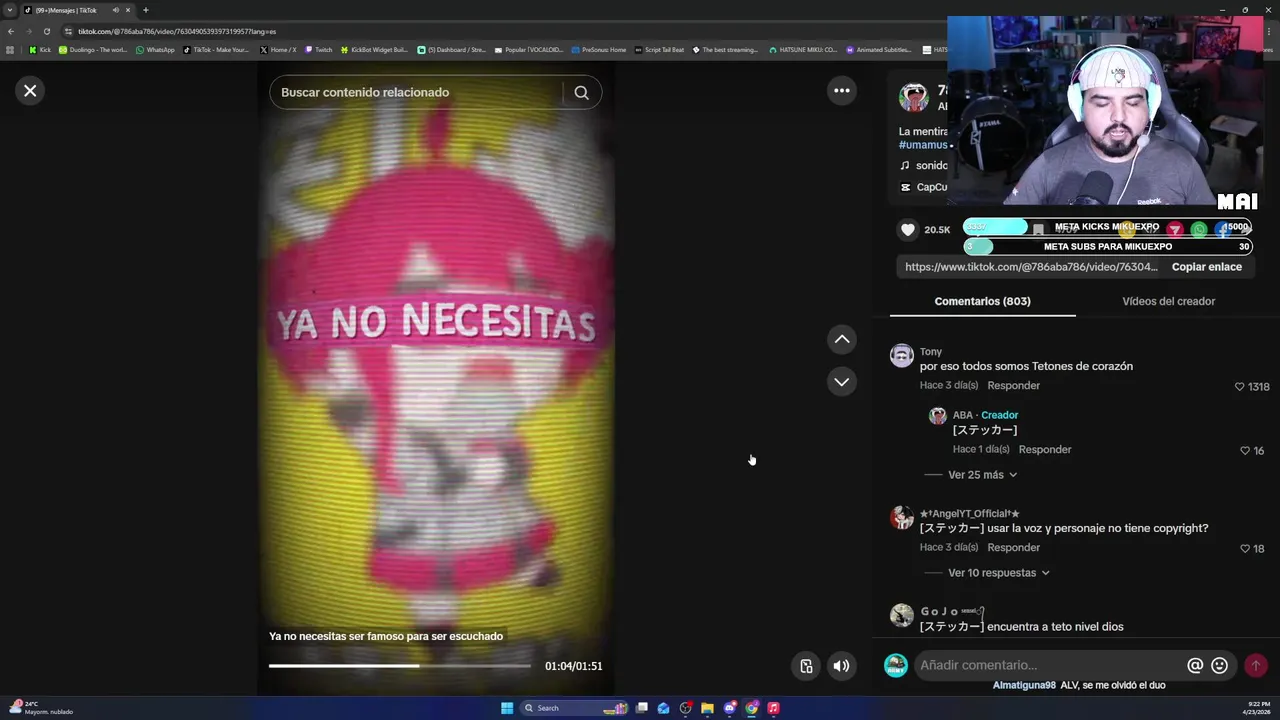Open the Duolingo bookmark

tap(93, 50)
